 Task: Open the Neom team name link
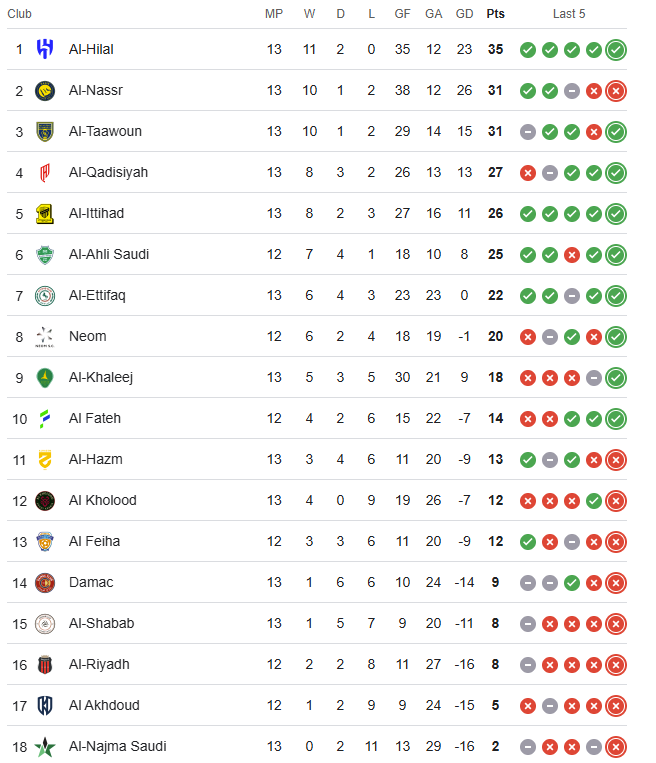tap(87, 336)
